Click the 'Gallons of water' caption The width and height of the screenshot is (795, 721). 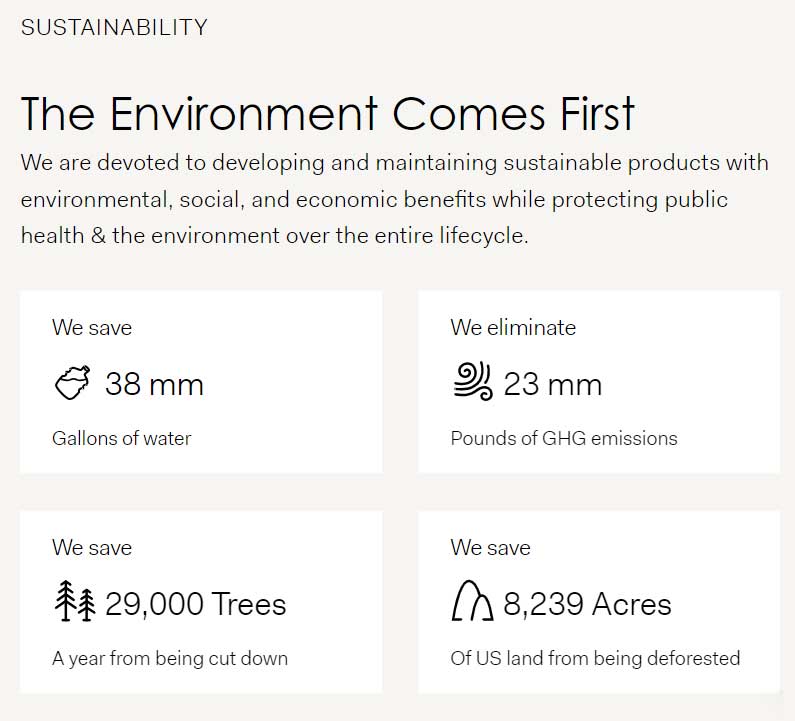(121, 438)
